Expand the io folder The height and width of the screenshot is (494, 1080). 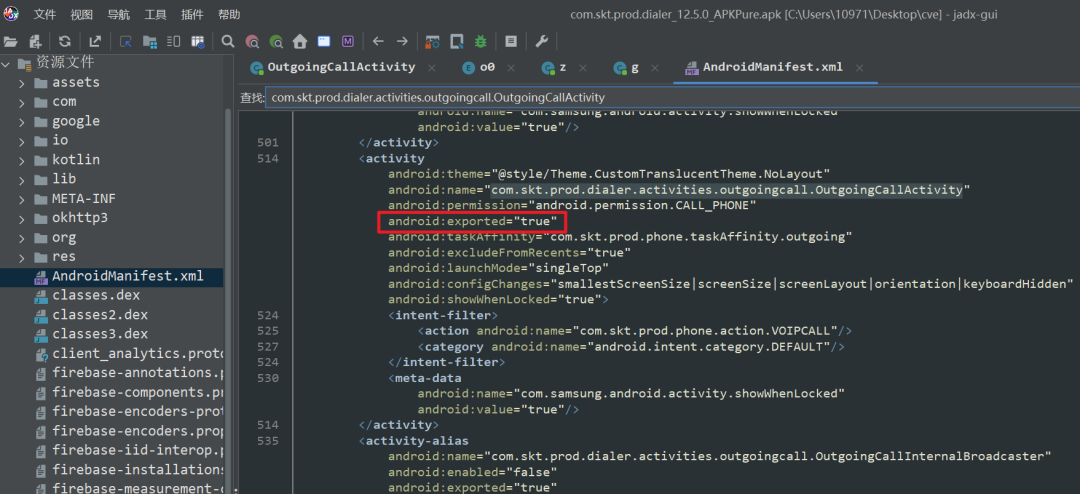pyautogui.click(x=22, y=141)
